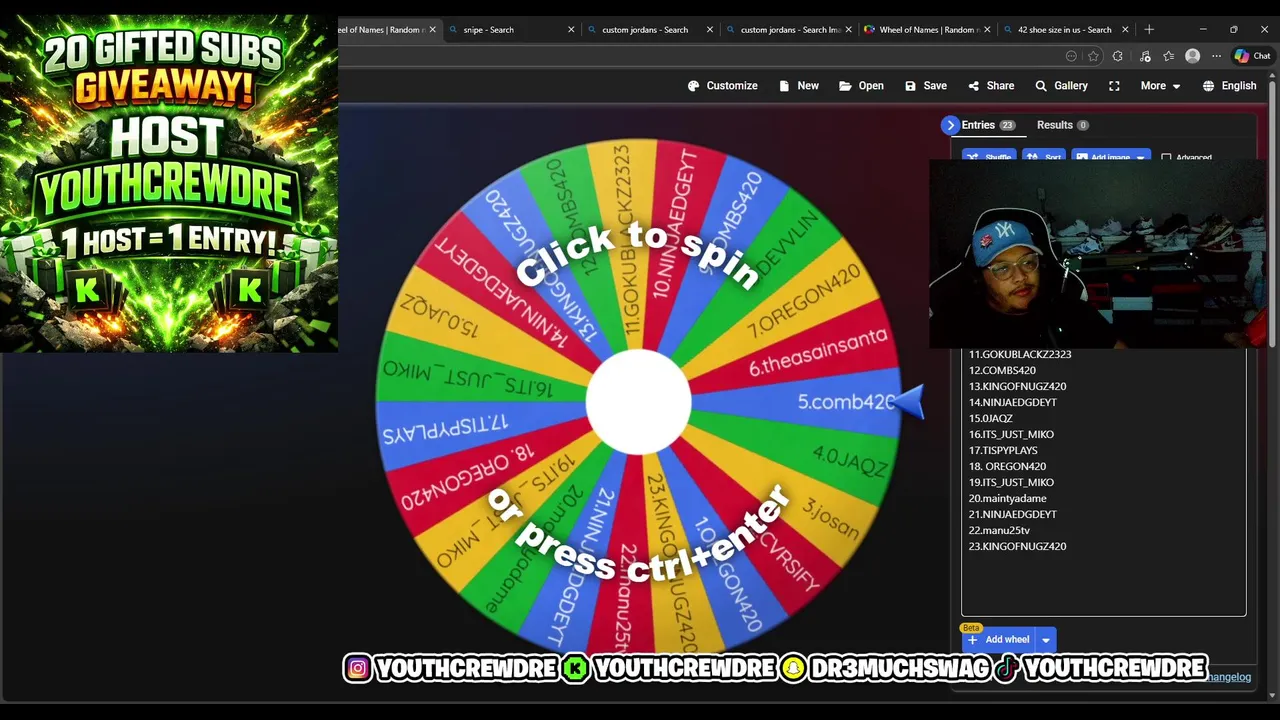Enable the Advanced checkbox
1280x720 pixels.
[1166, 157]
